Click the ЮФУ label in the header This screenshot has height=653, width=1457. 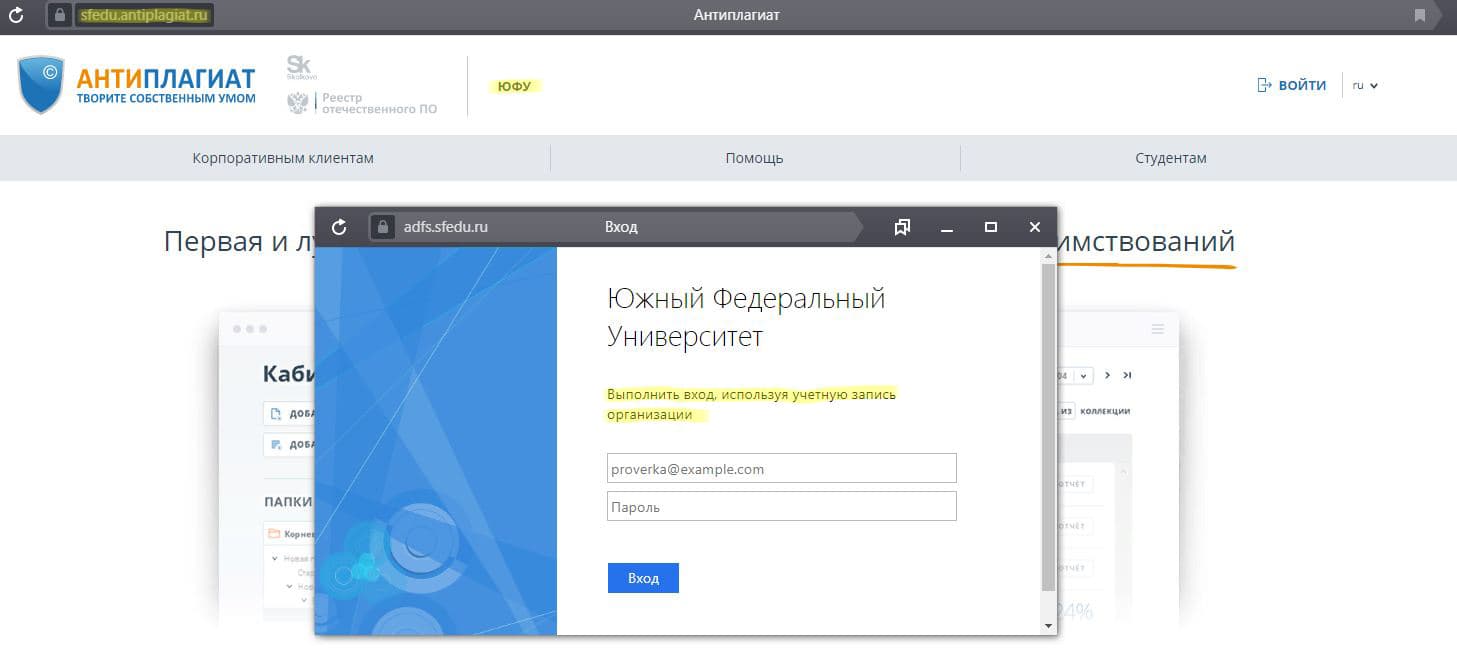pyautogui.click(x=514, y=86)
